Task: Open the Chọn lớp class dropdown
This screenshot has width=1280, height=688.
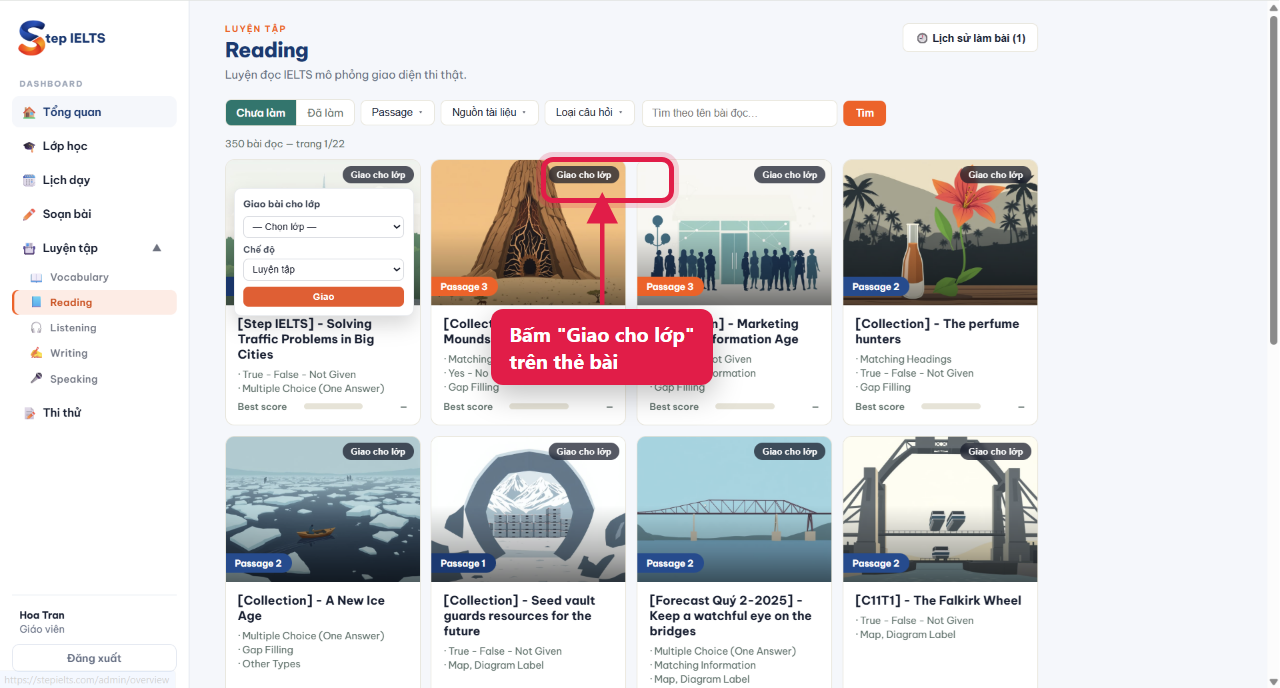Action: click(x=323, y=227)
